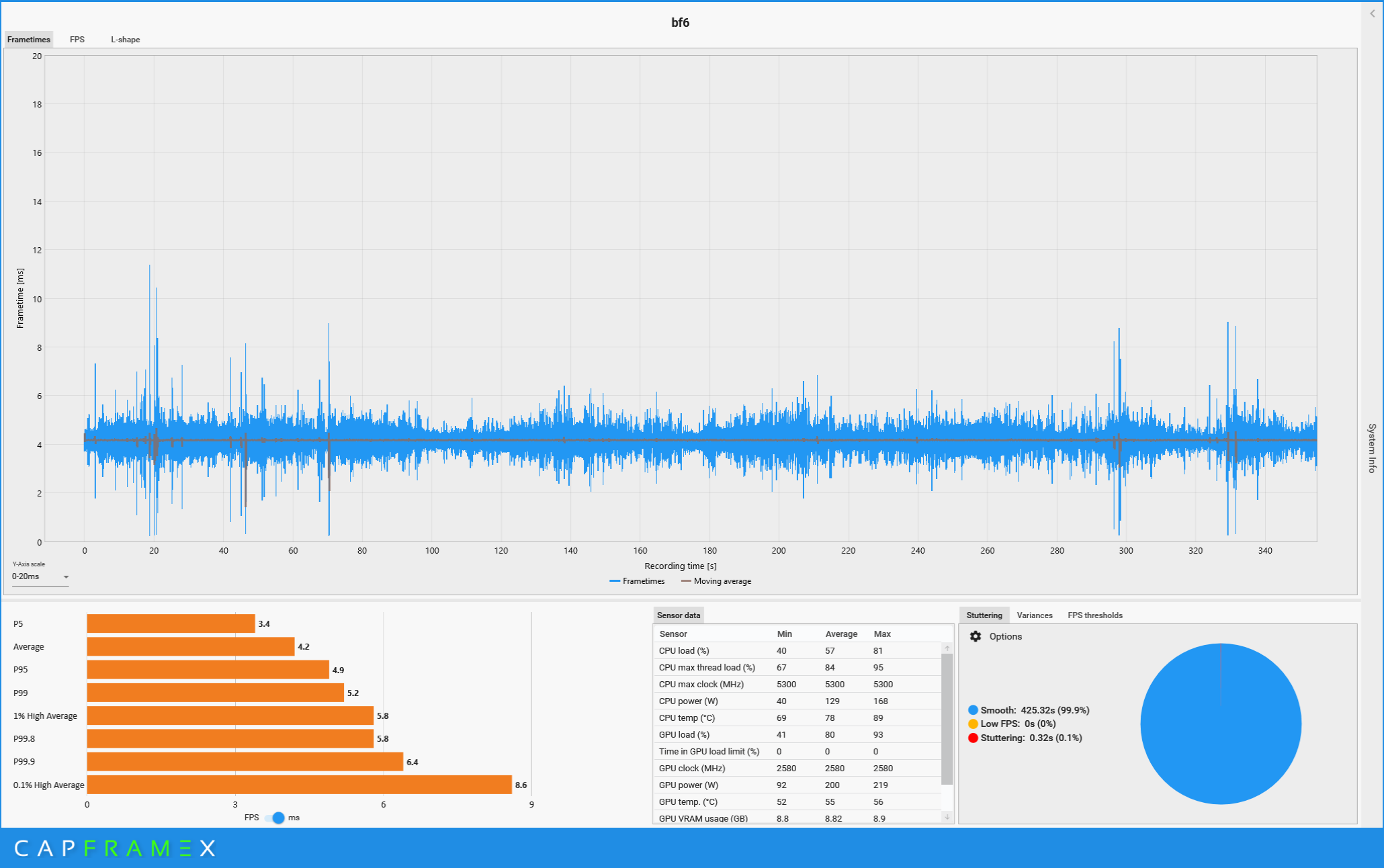Toggle Moving average series in legend

tap(716, 581)
